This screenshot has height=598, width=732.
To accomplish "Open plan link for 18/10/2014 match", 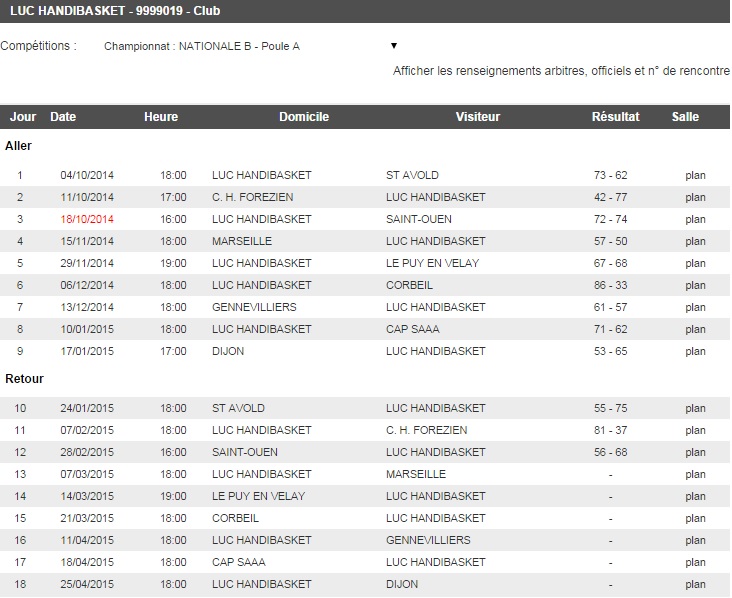I will point(695,219).
